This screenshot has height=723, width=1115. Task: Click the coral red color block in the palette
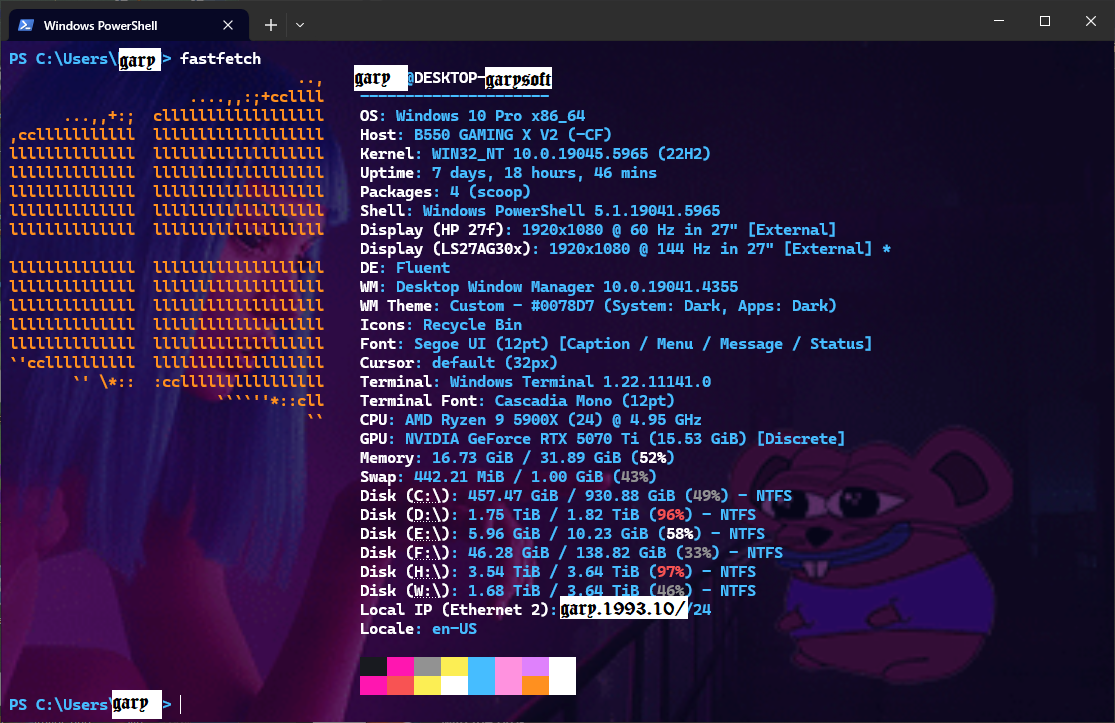400,685
